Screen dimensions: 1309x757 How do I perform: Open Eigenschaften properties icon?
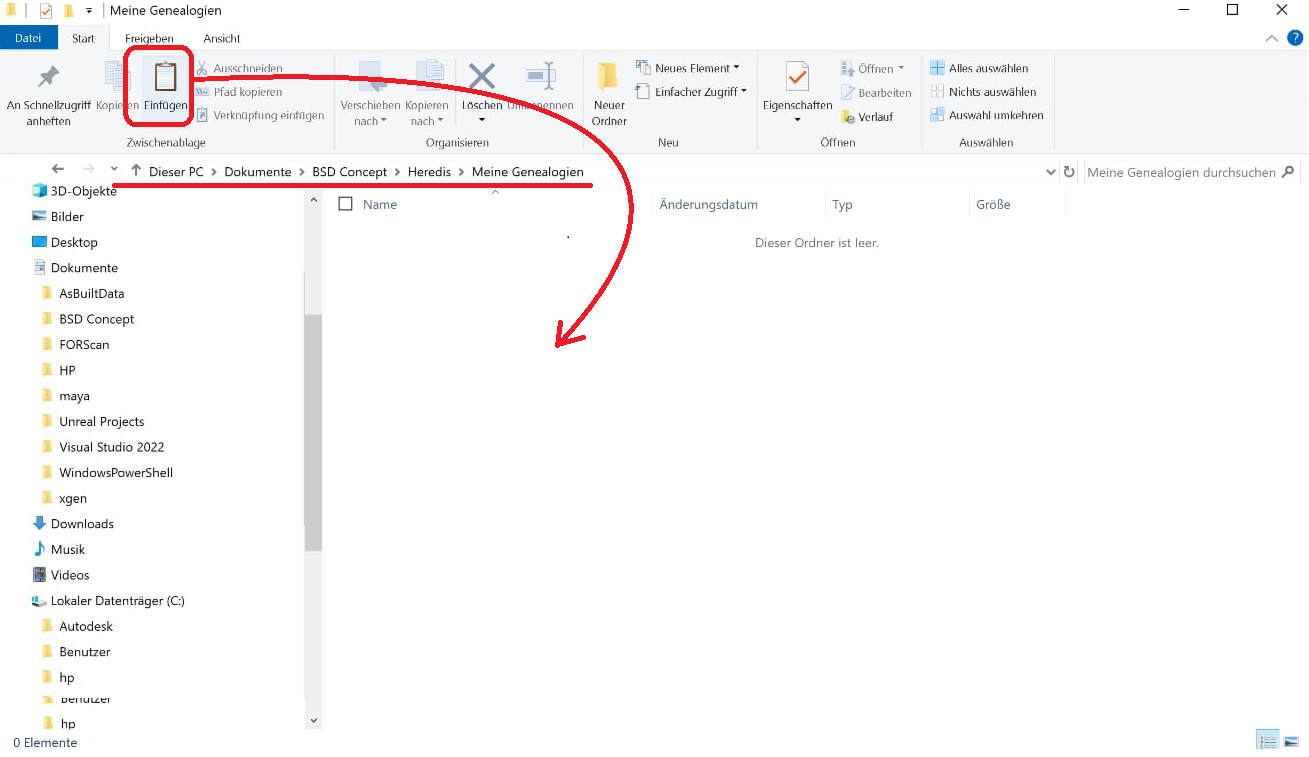tap(797, 77)
